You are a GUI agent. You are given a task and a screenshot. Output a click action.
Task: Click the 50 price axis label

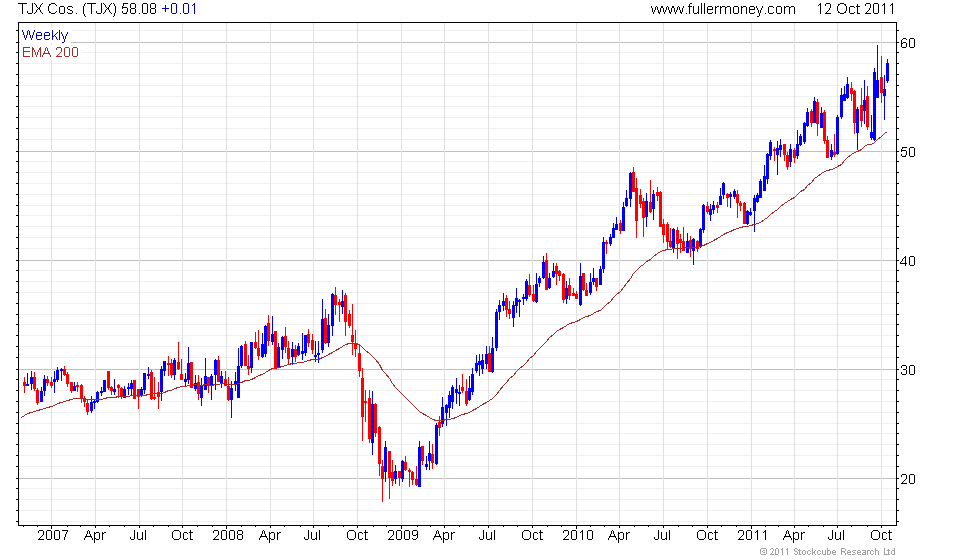coord(908,152)
